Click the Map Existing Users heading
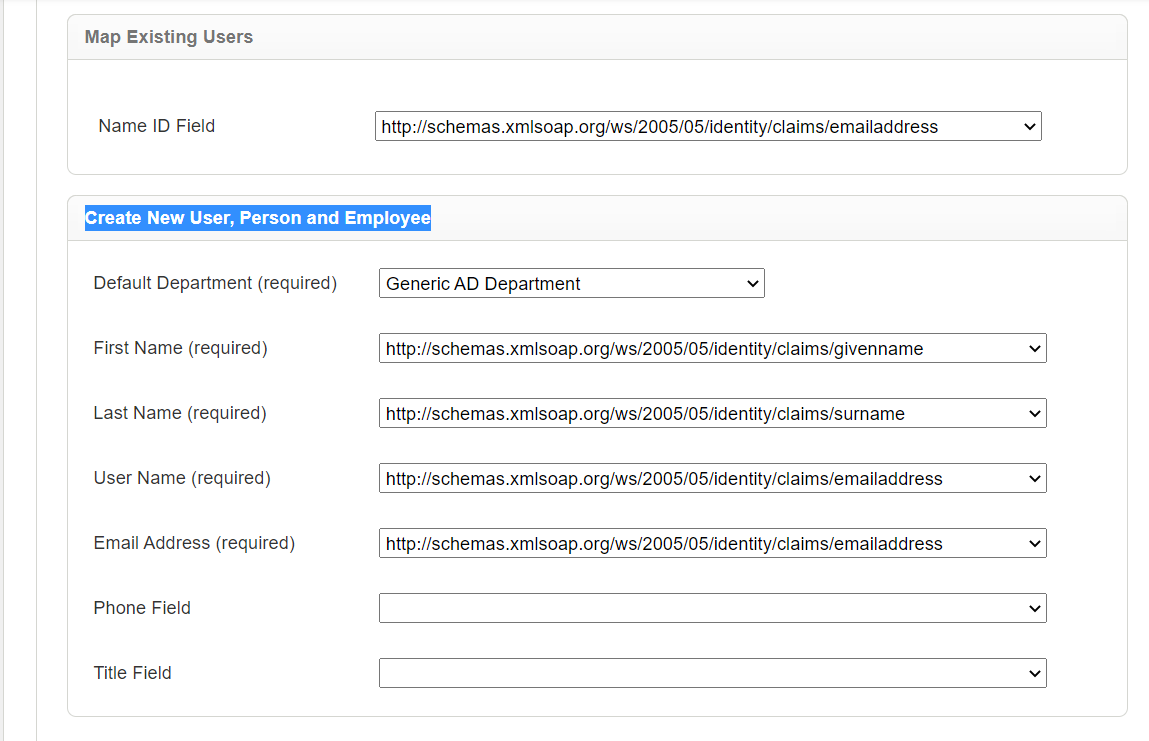 pyautogui.click(x=169, y=37)
